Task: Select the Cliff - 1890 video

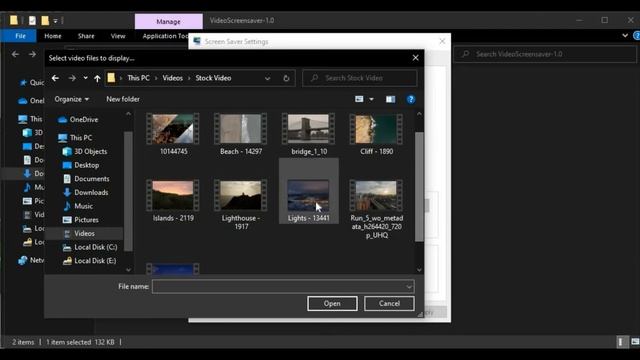Action: point(376,134)
